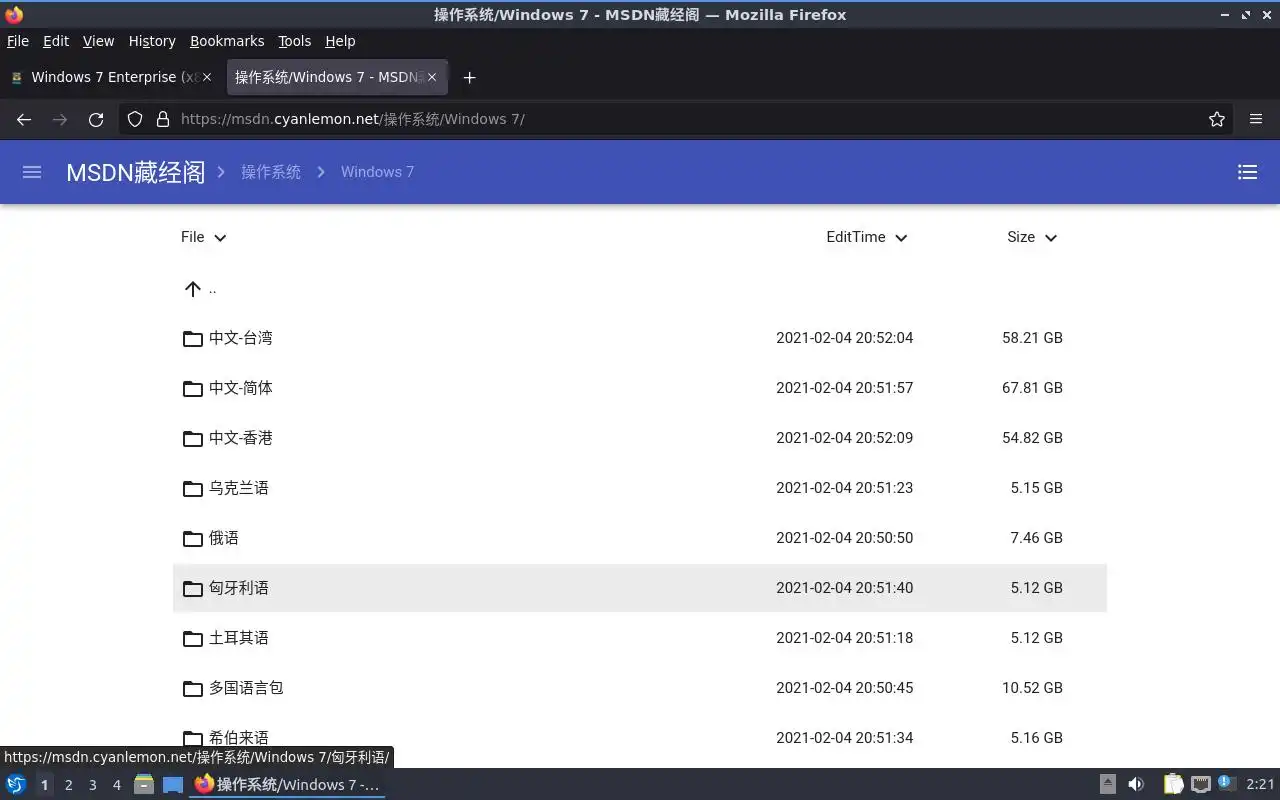The height and width of the screenshot is (800, 1280).
Task: Click the up arrow to the parent directory
Action: tap(193, 289)
